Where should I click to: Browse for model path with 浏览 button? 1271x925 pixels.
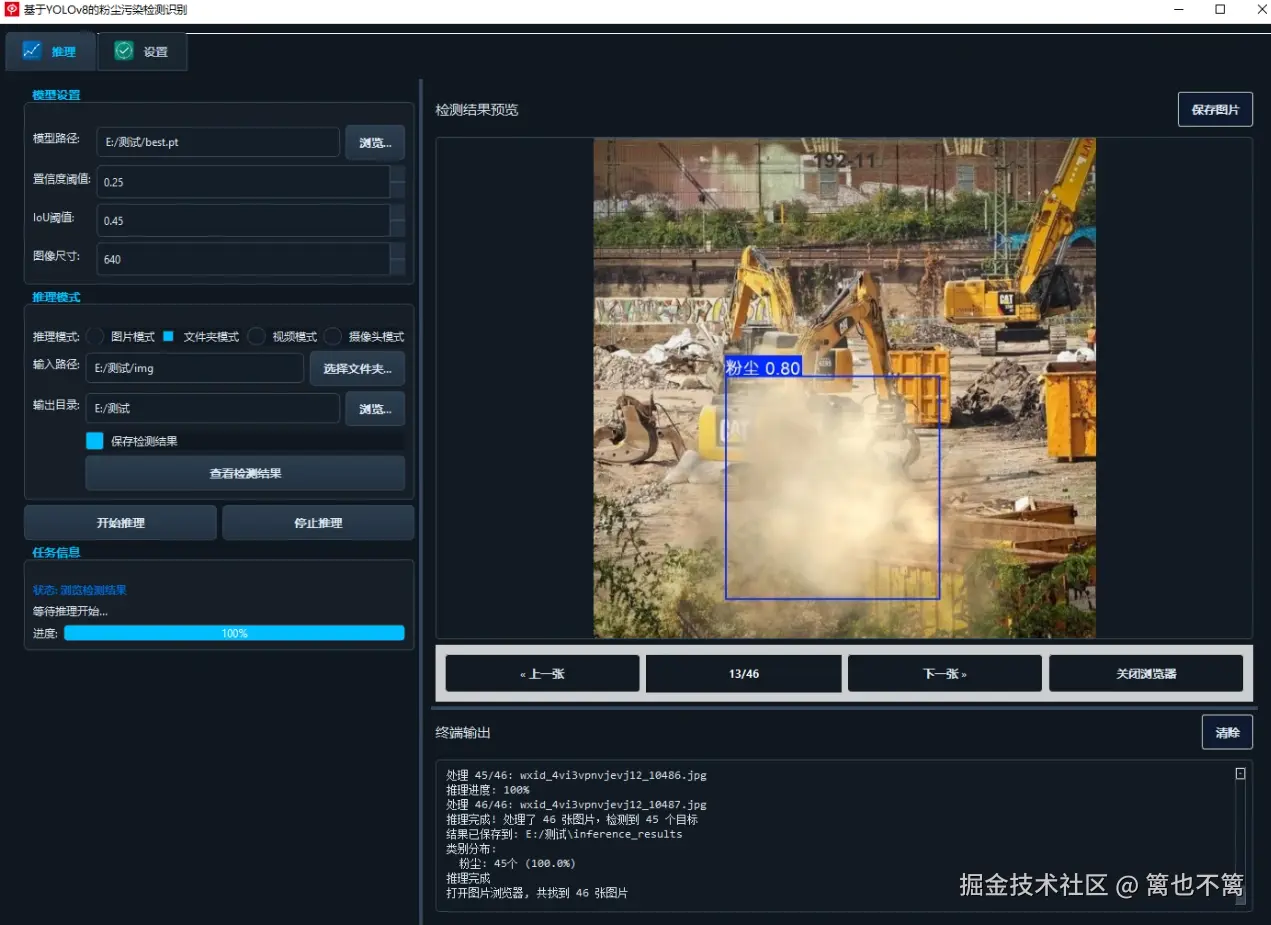click(x=375, y=142)
